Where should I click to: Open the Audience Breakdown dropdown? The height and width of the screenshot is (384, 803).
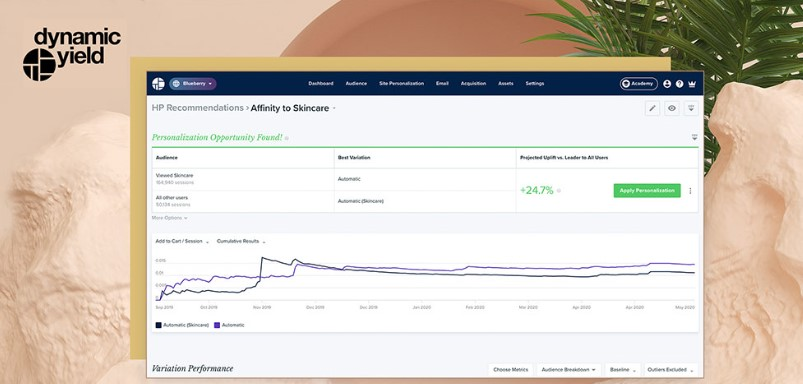[x=568, y=370]
